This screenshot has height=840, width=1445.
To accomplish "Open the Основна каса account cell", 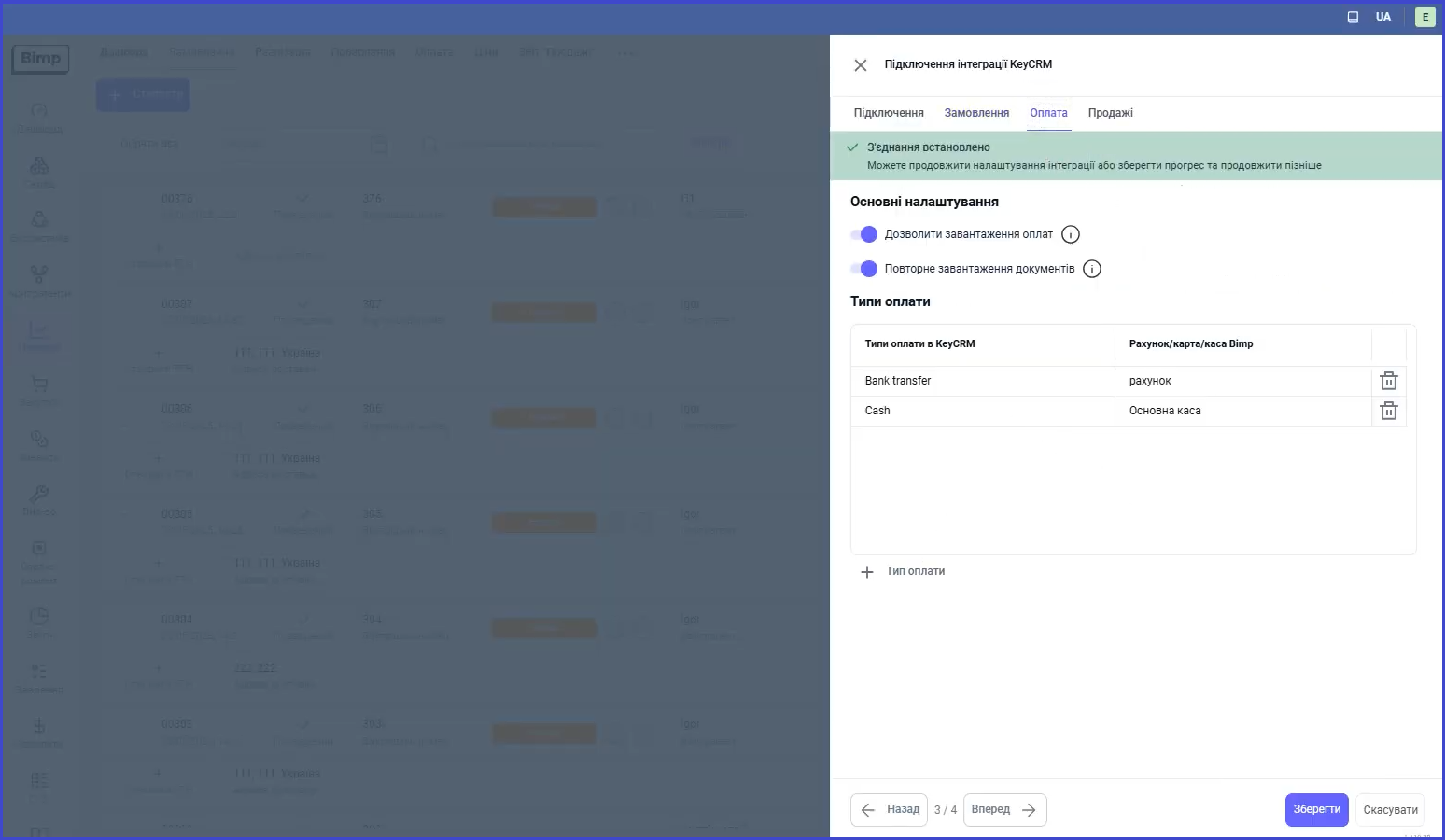I will pyautogui.click(x=1242, y=411).
